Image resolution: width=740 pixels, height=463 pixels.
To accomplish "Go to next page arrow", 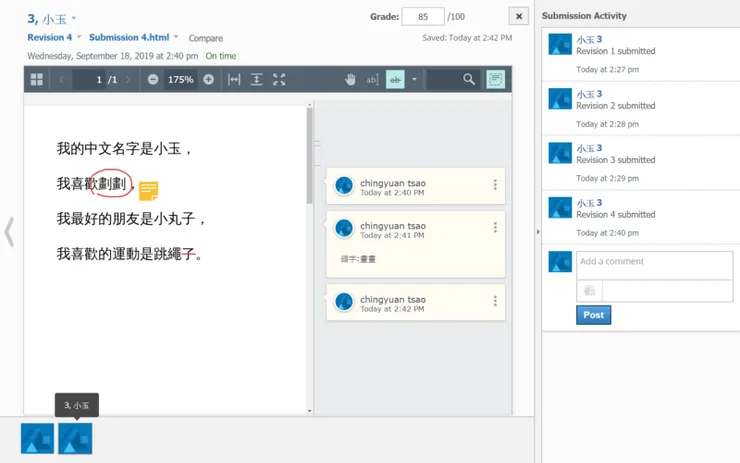I will pyautogui.click(x=128, y=79).
